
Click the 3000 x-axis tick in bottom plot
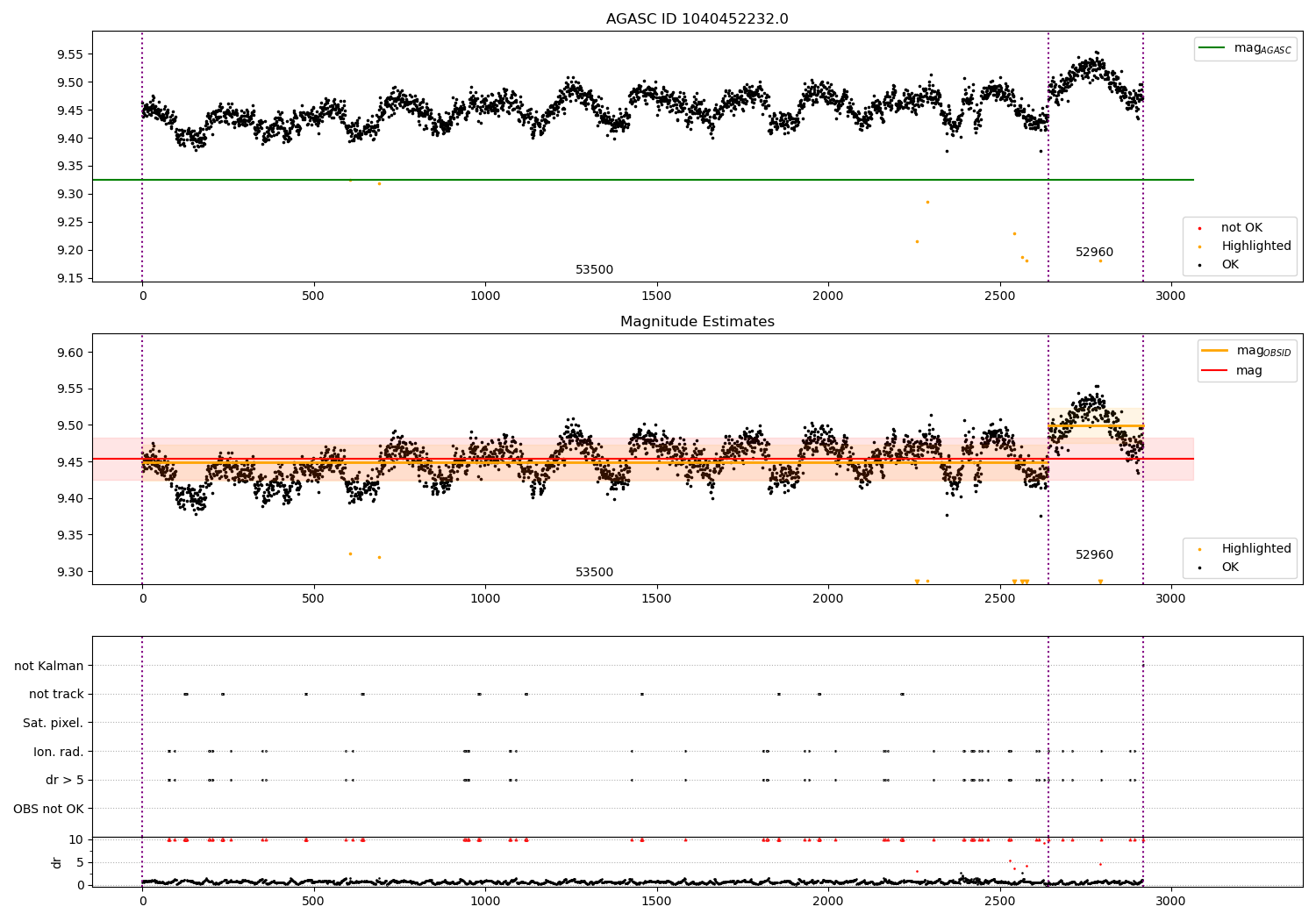coord(1170,901)
